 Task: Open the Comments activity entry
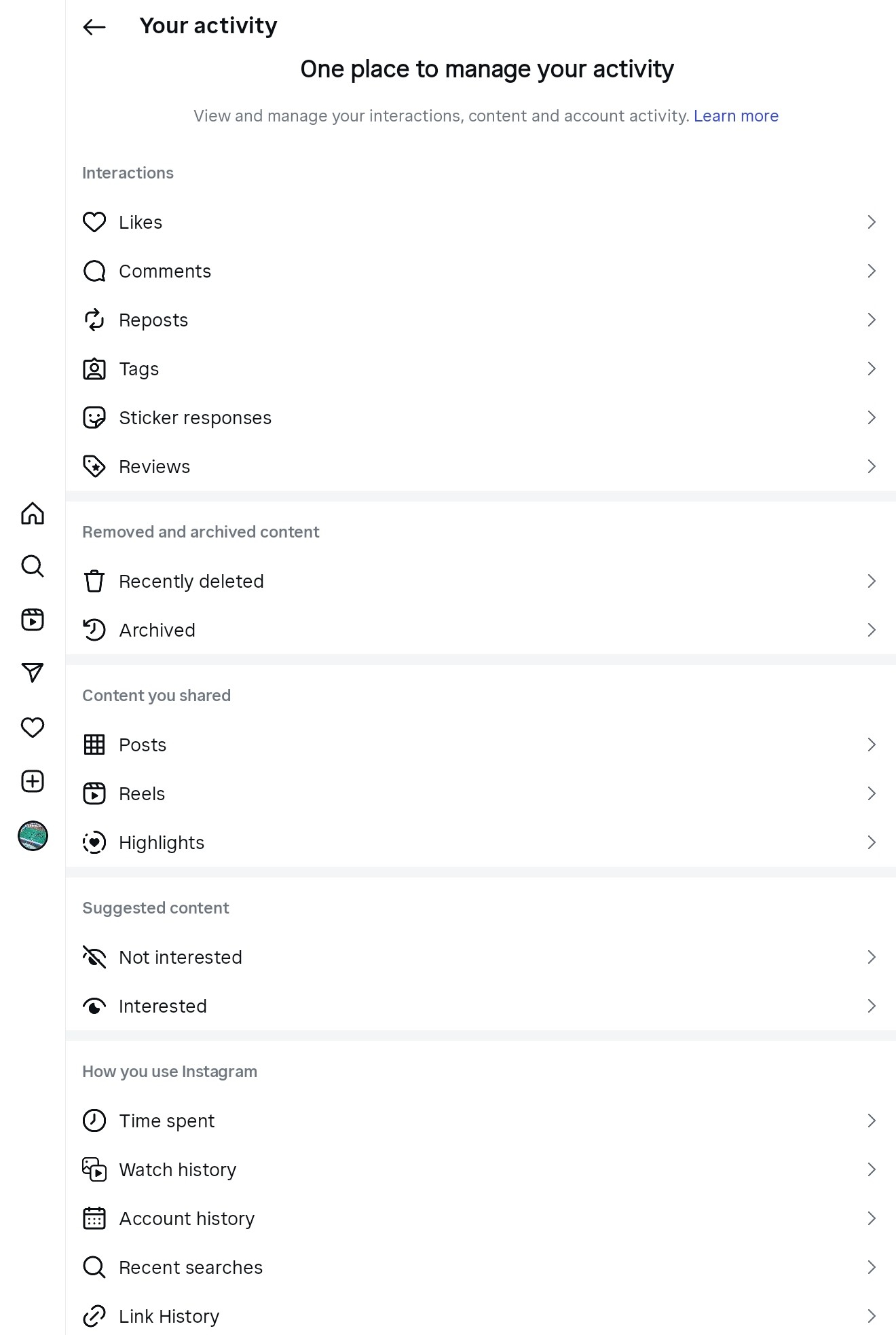tap(481, 271)
